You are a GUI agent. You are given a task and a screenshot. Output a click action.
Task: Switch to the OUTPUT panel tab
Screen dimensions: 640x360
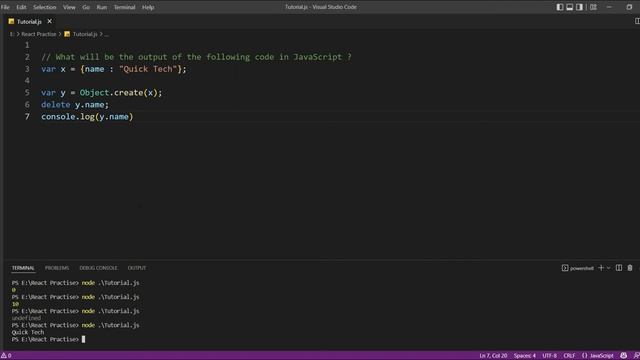click(137, 268)
